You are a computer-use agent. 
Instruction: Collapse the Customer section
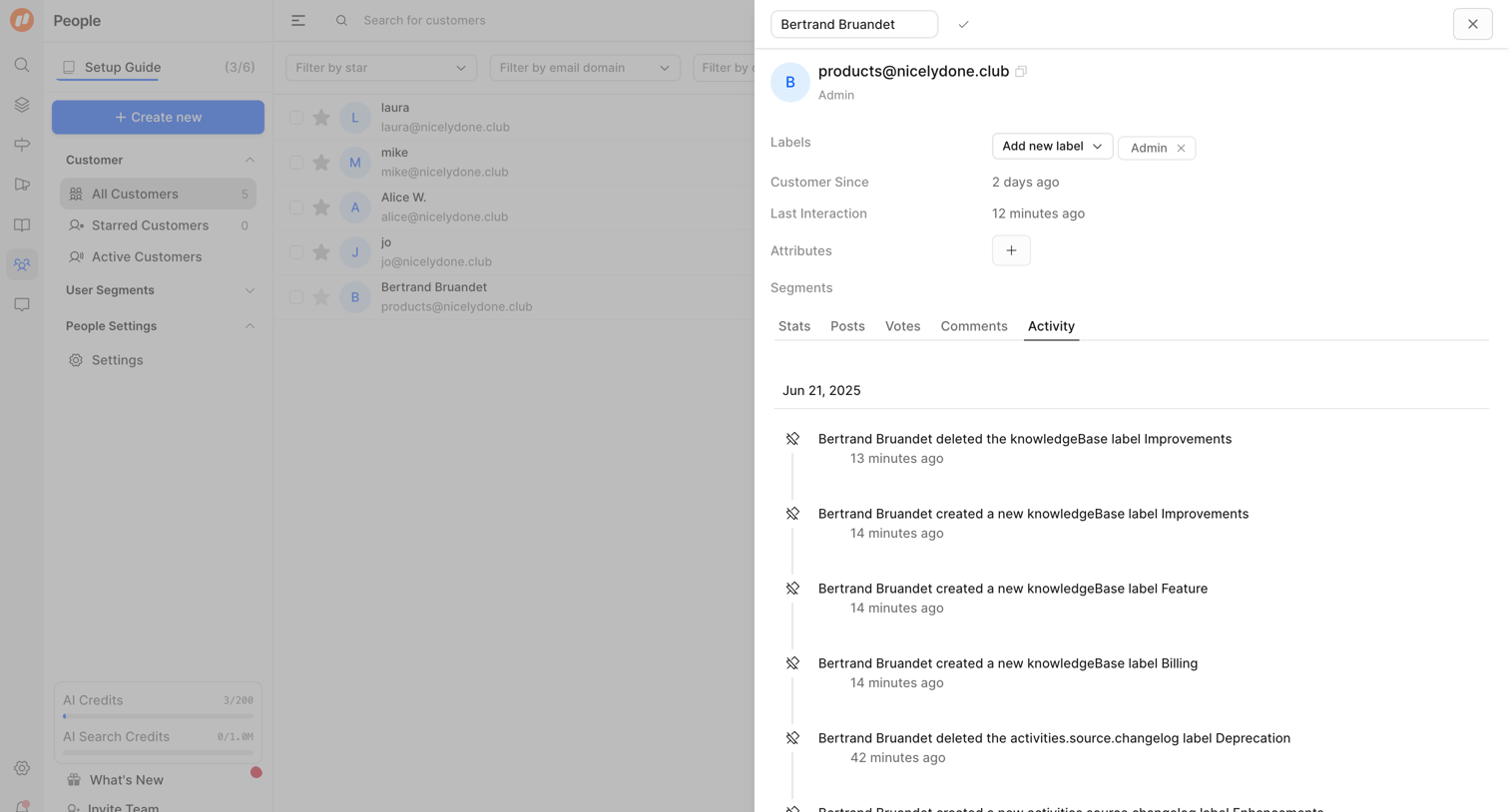[250, 160]
